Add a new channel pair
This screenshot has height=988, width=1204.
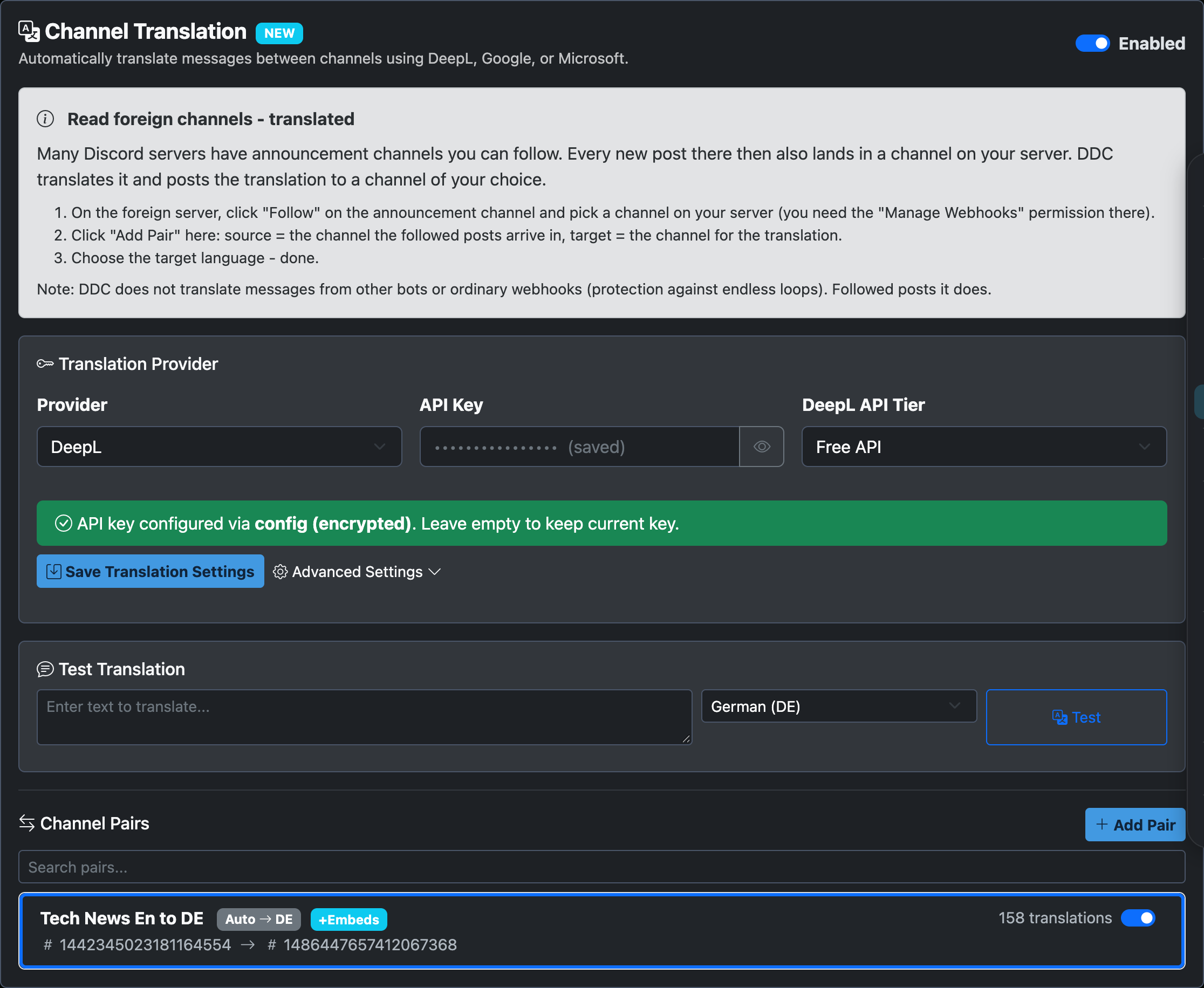(1134, 825)
